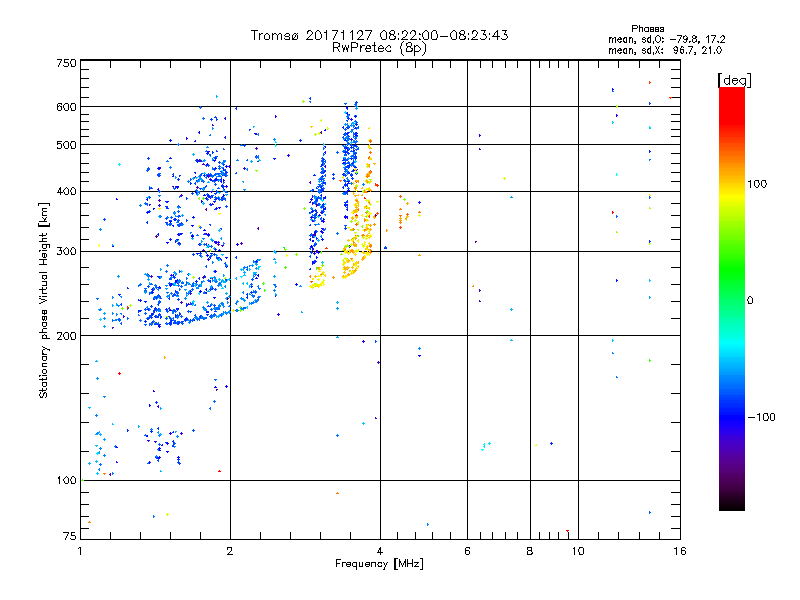Click the "2" frequency axis tick label
This screenshot has height=600, width=800.
click(x=230, y=551)
